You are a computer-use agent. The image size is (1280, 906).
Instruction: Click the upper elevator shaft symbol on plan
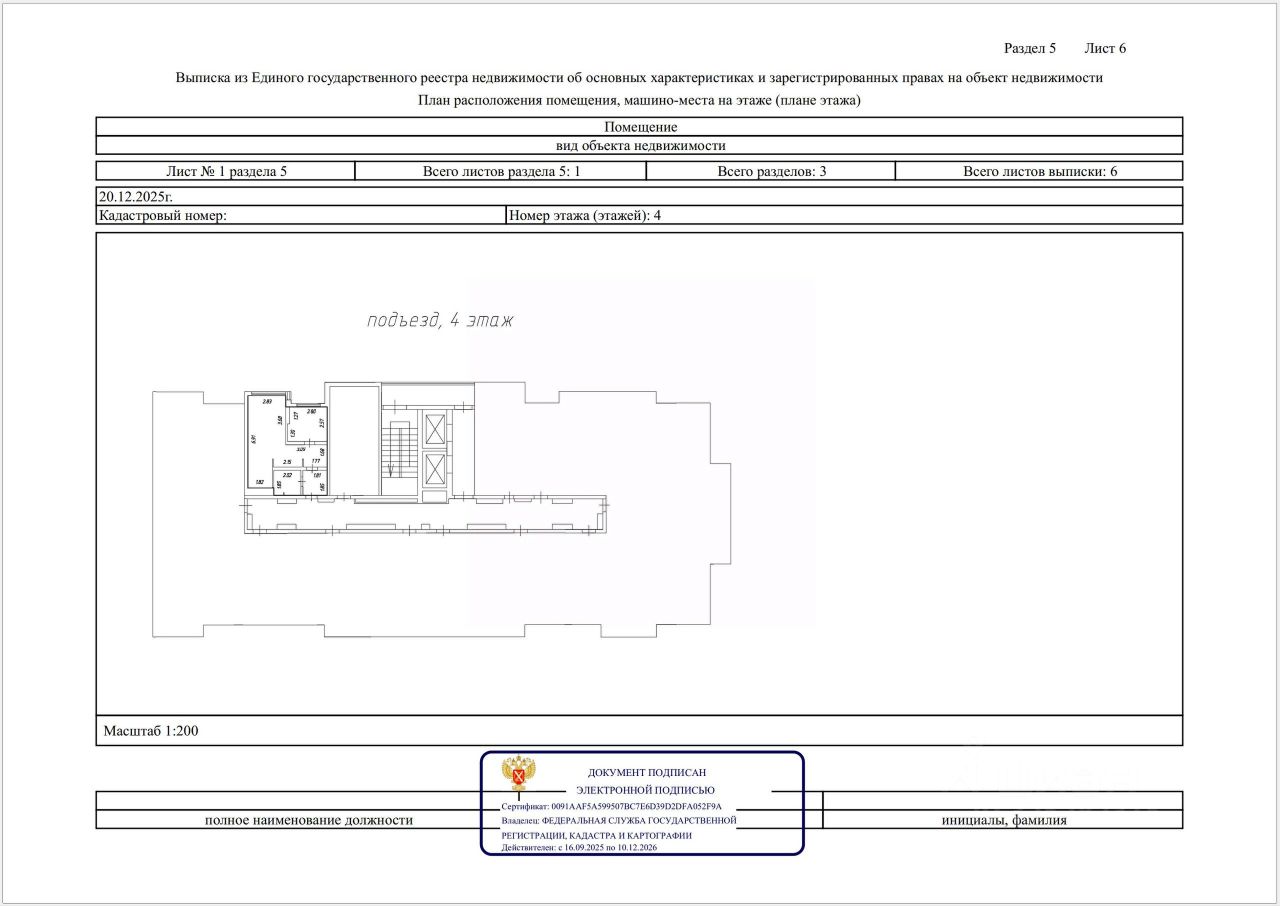(x=436, y=429)
